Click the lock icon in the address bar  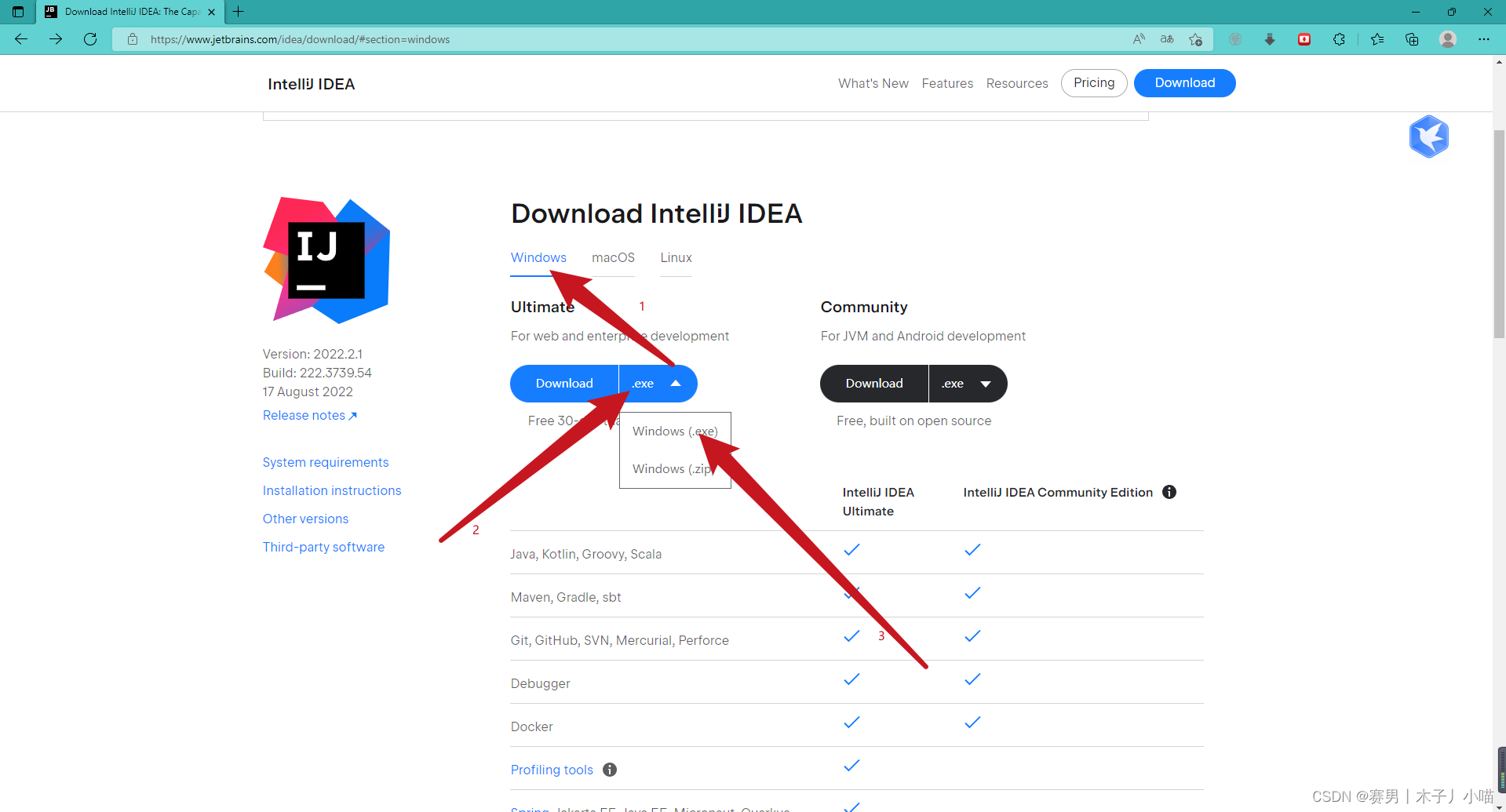pyautogui.click(x=132, y=38)
